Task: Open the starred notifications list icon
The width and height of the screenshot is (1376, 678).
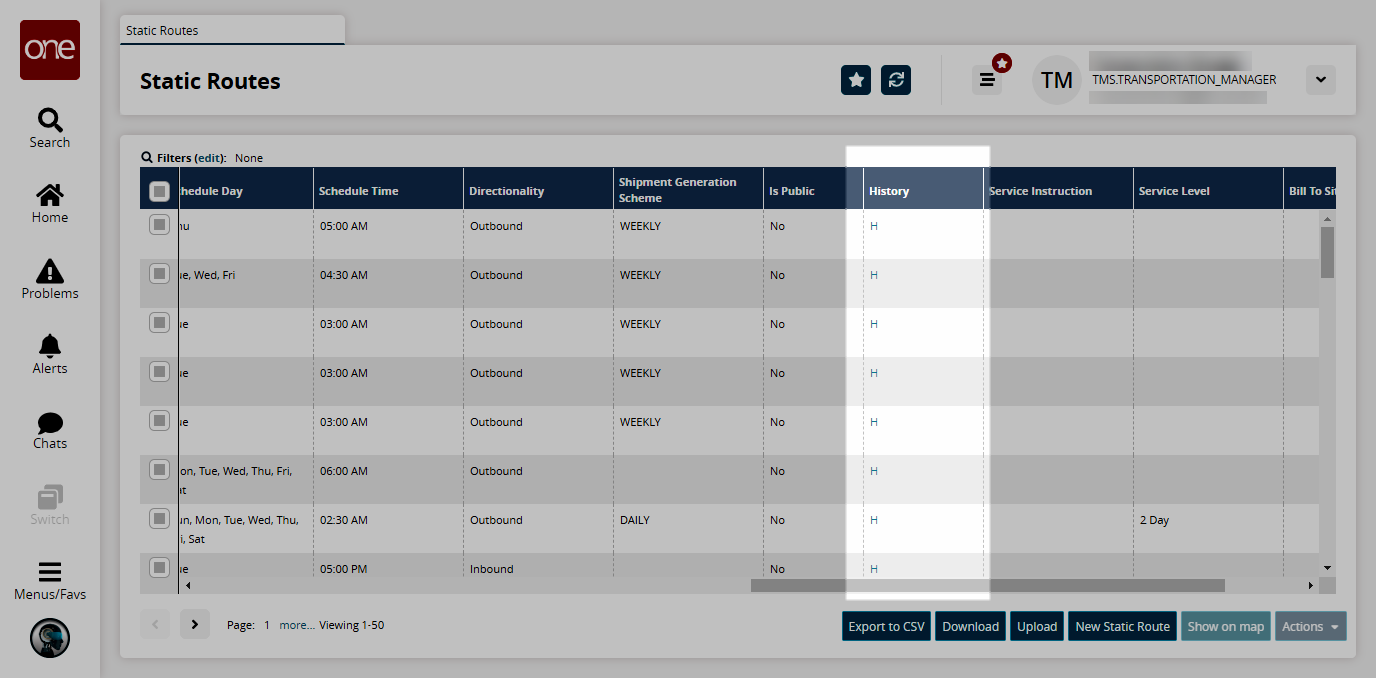Action: pos(987,80)
